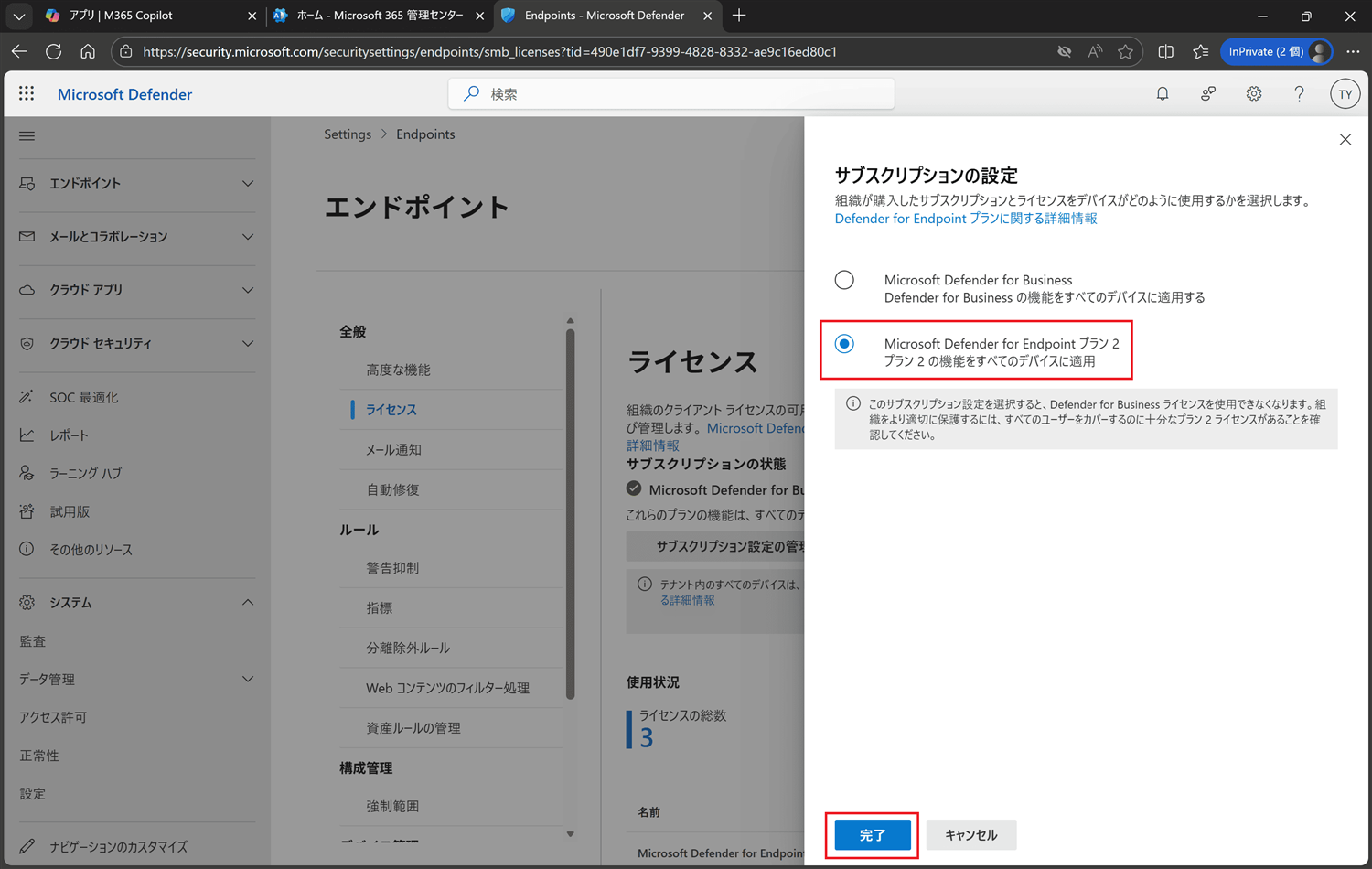This screenshot has width=1372, height=869.
Task: Expand メールとコラボレーション chevron
Action: 248,237
